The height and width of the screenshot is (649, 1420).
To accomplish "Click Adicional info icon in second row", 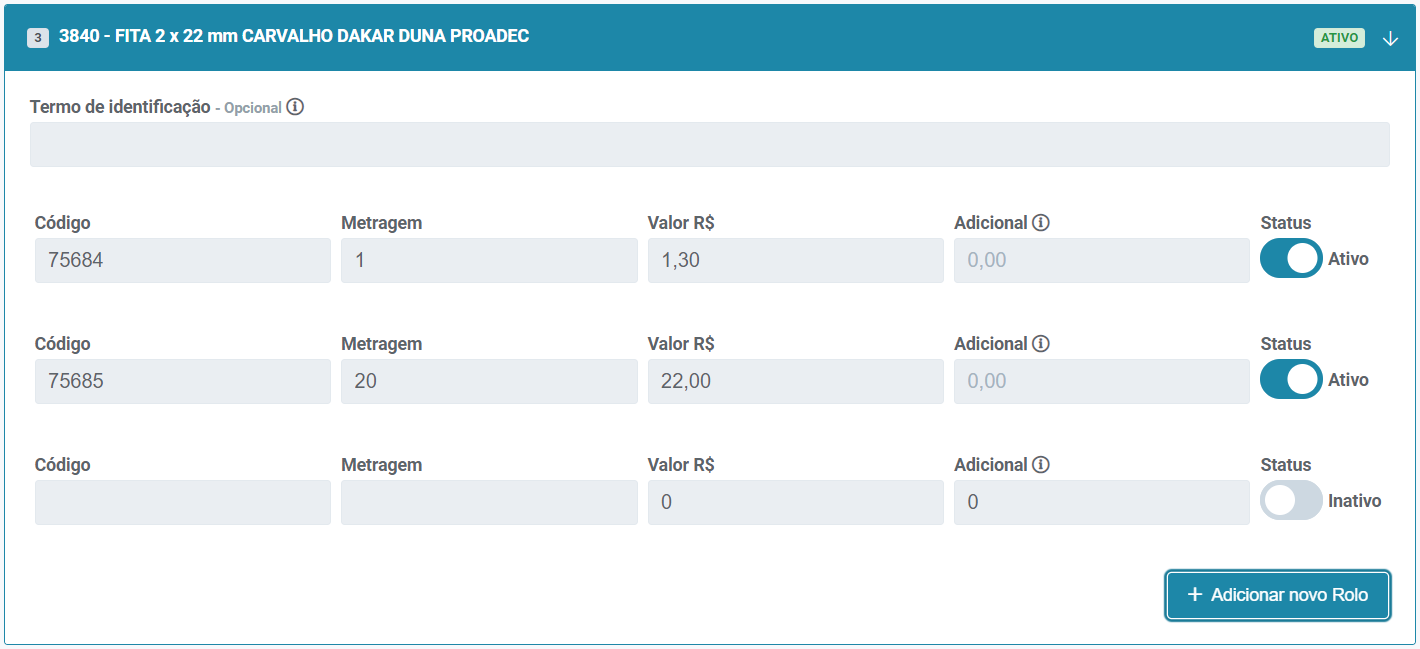I will click(x=1041, y=344).
